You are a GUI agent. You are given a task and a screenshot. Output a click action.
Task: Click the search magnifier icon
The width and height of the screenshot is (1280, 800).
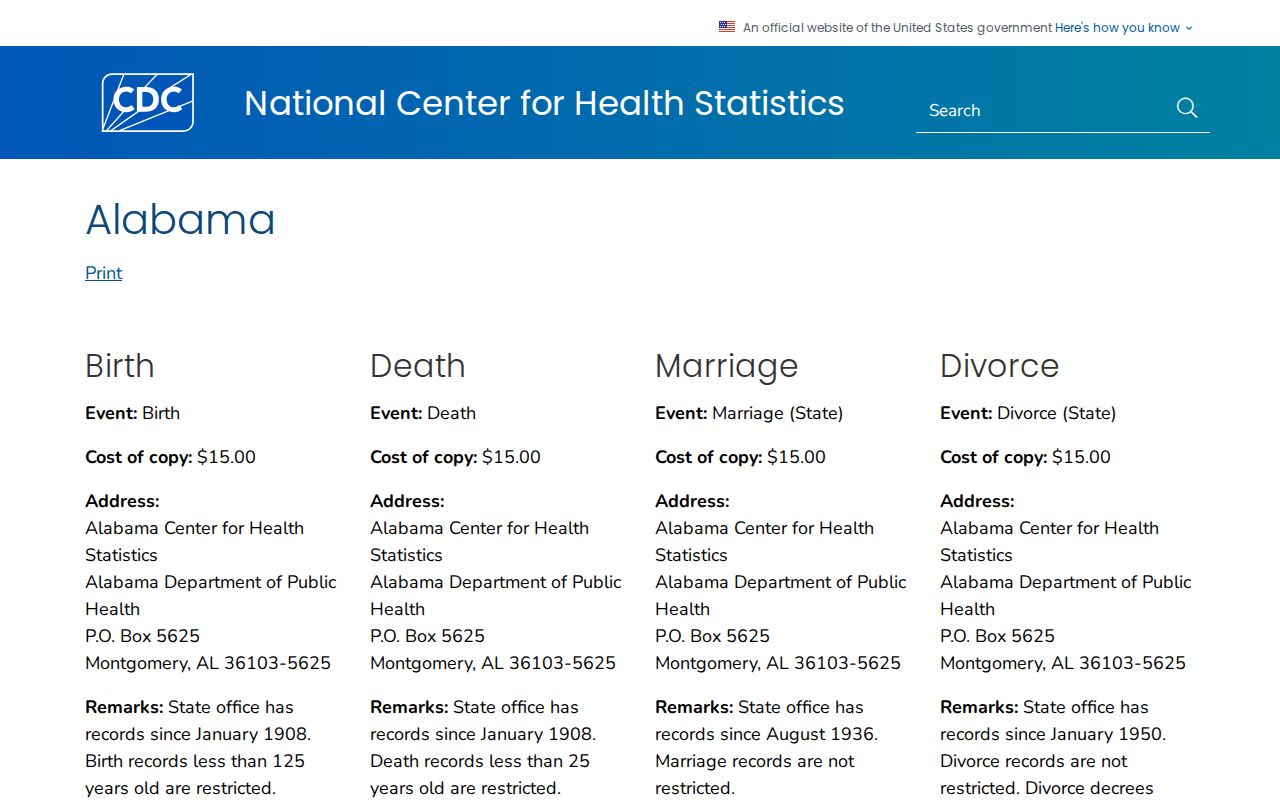(x=1187, y=108)
